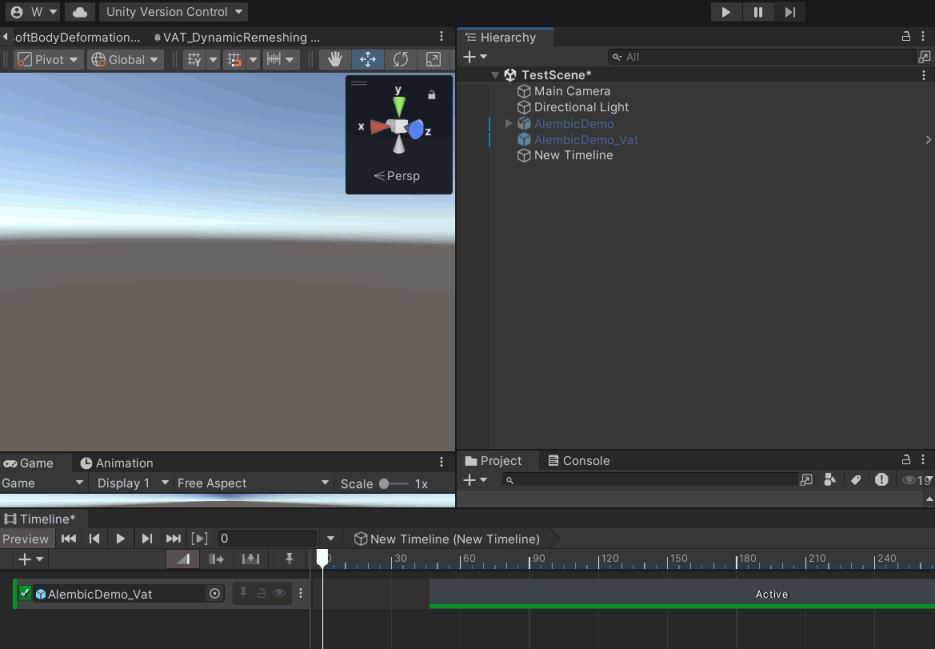
Task: Open the Display 1 dropdown
Action: point(132,483)
